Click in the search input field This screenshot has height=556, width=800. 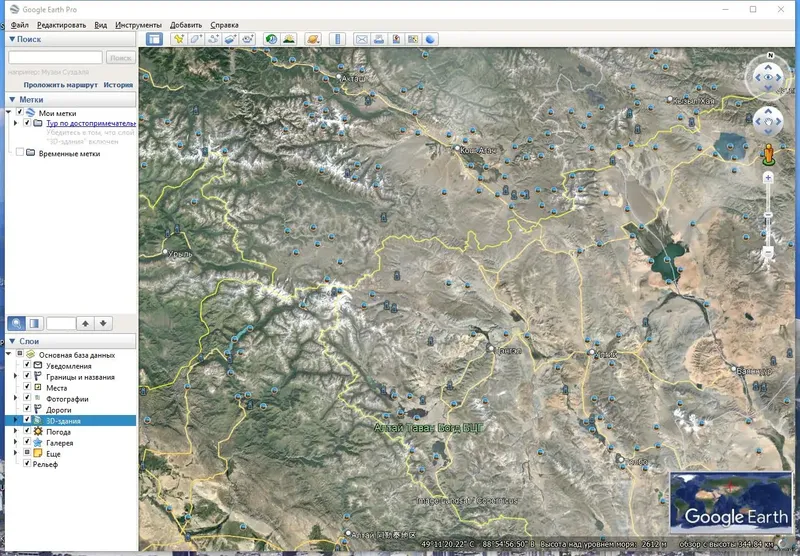click(x=55, y=58)
